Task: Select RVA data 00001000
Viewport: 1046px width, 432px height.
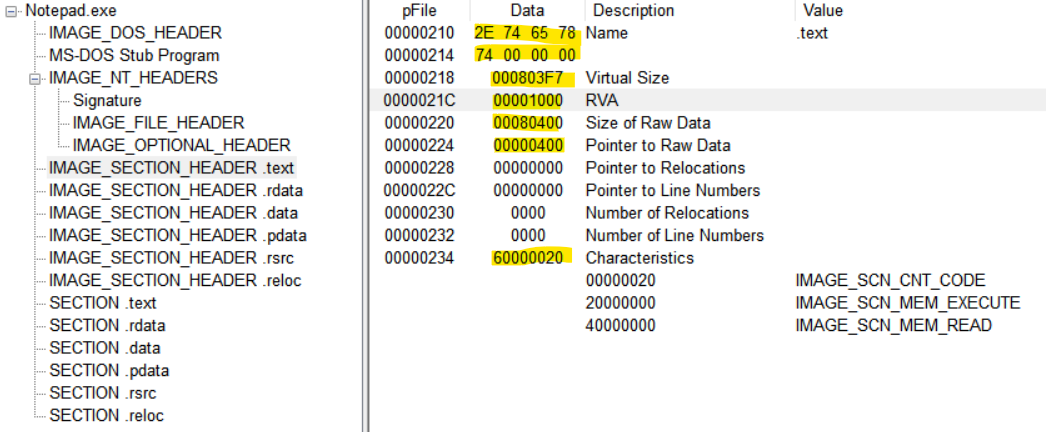Action: tap(528, 101)
